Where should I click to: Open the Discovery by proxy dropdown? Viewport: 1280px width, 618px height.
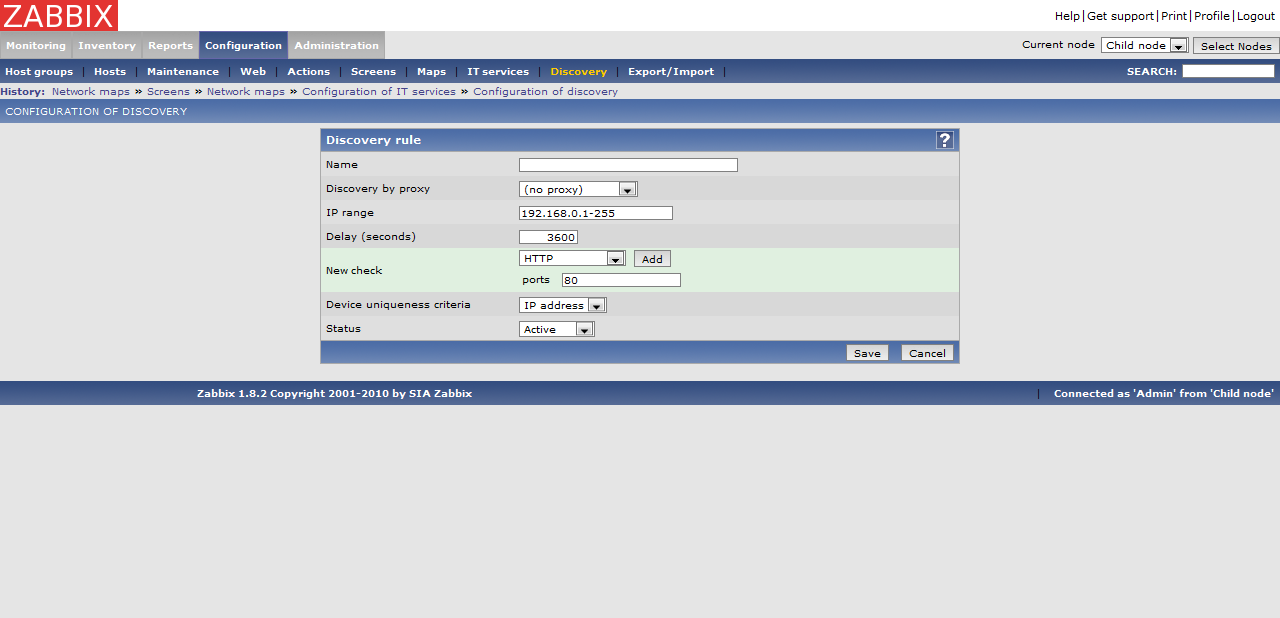(x=578, y=189)
